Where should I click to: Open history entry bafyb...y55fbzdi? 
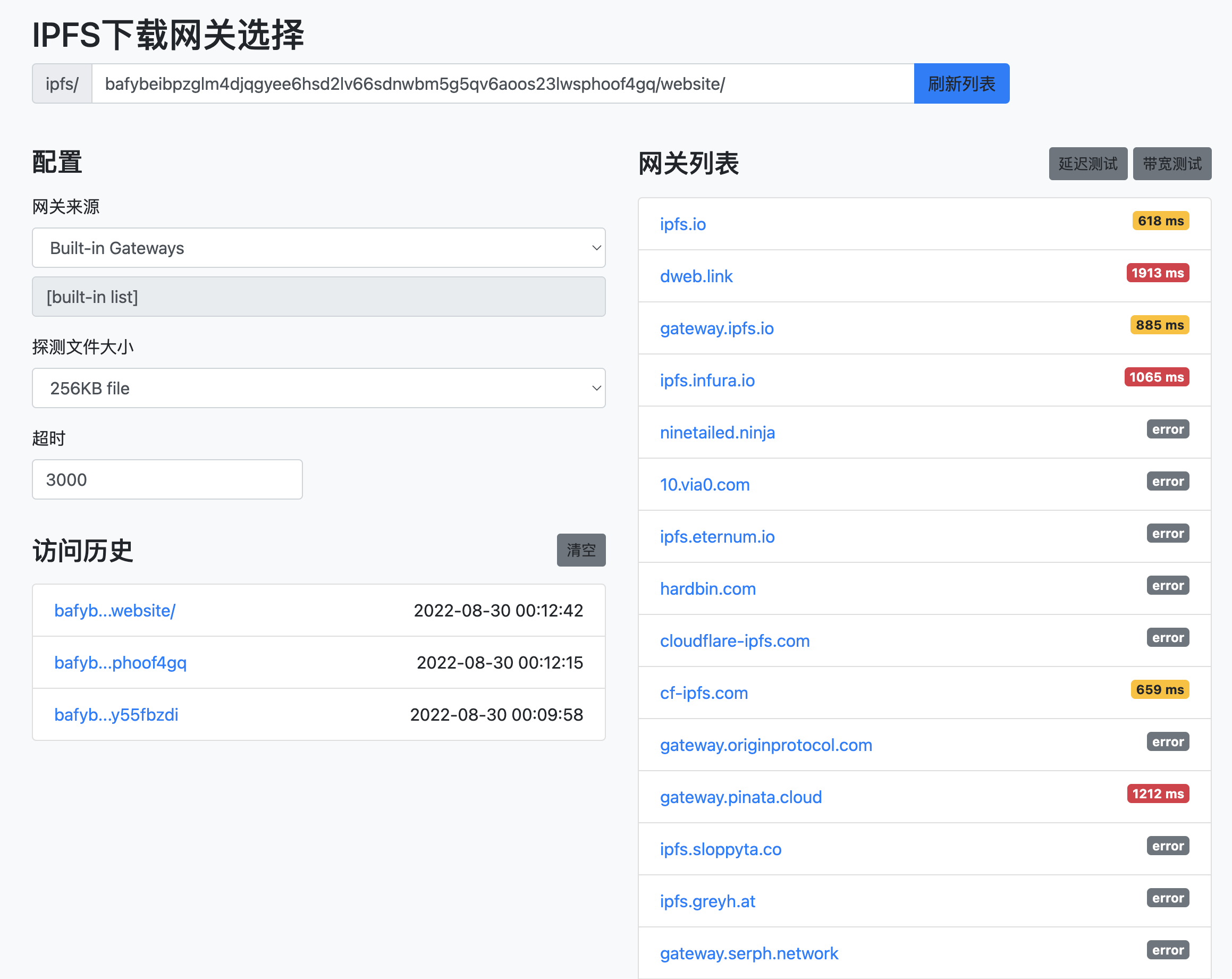pyautogui.click(x=116, y=714)
